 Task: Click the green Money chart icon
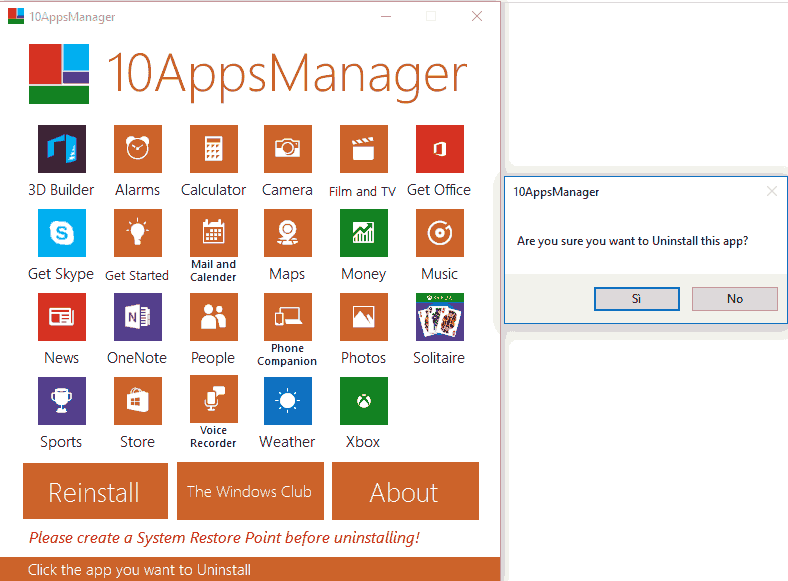point(364,233)
